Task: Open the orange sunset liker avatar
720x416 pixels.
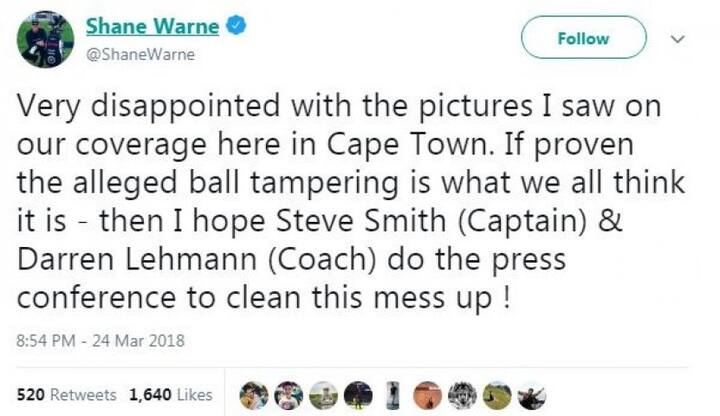Action: pyautogui.click(x=428, y=395)
